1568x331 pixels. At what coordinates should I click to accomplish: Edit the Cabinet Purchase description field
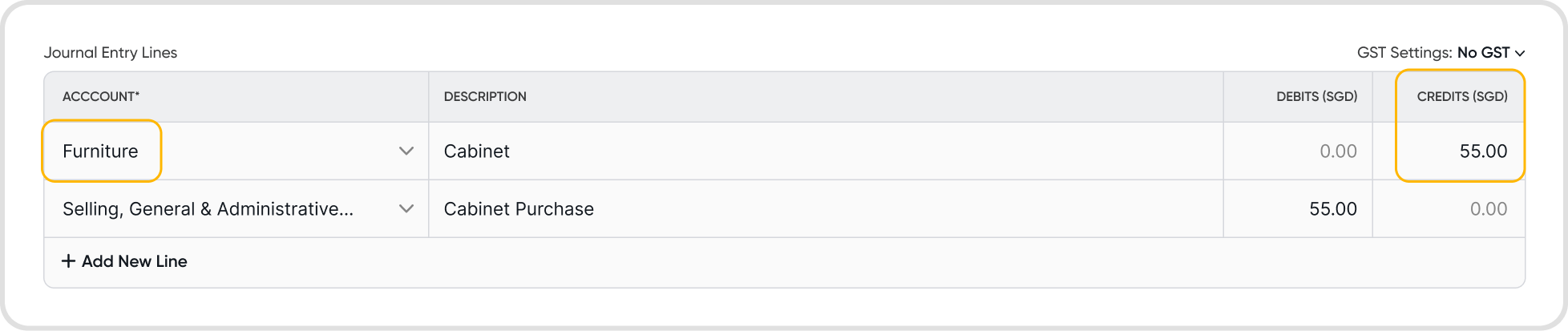(x=824, y=209)
